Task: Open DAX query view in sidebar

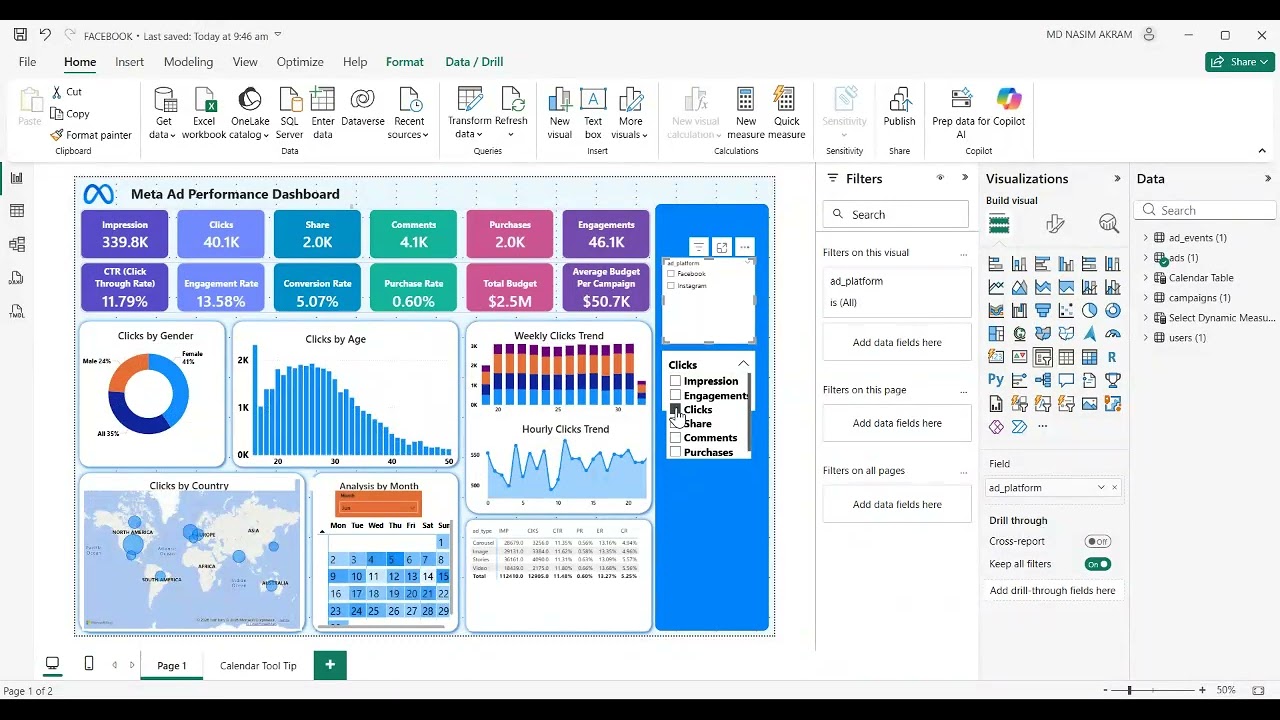Action: pos(16,278)
